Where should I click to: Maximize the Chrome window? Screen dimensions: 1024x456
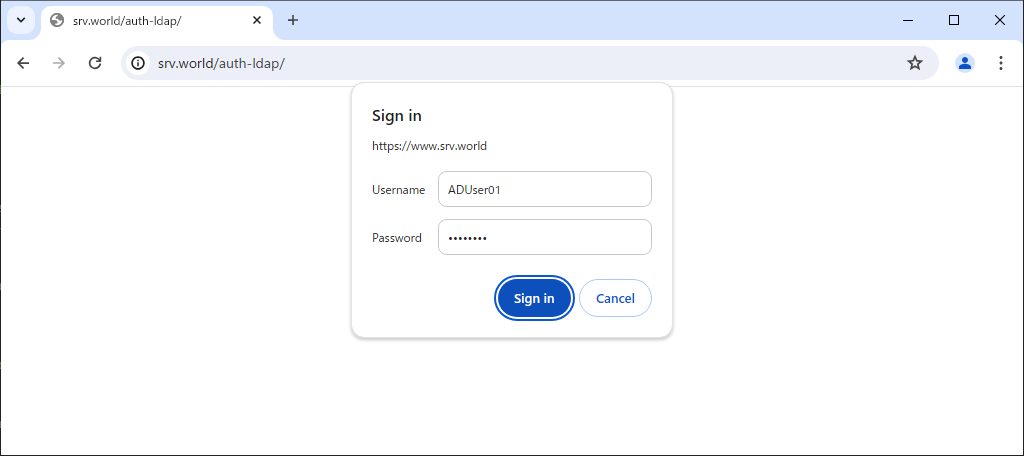click(x=953, y=20)
